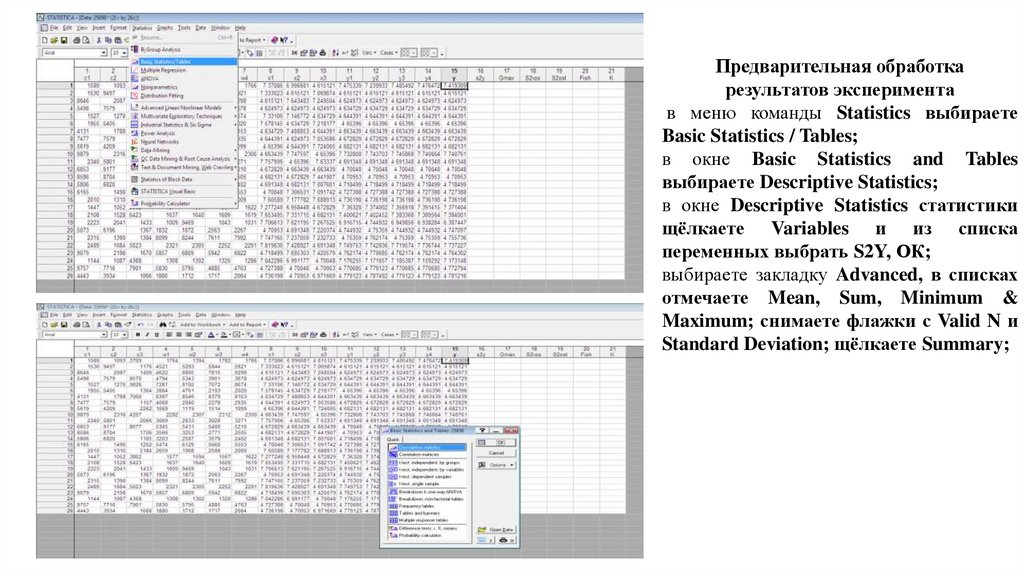Select Multiple response tables item
The height and width of the screenshot is (574, 1024).
click(x=428, y=520)
